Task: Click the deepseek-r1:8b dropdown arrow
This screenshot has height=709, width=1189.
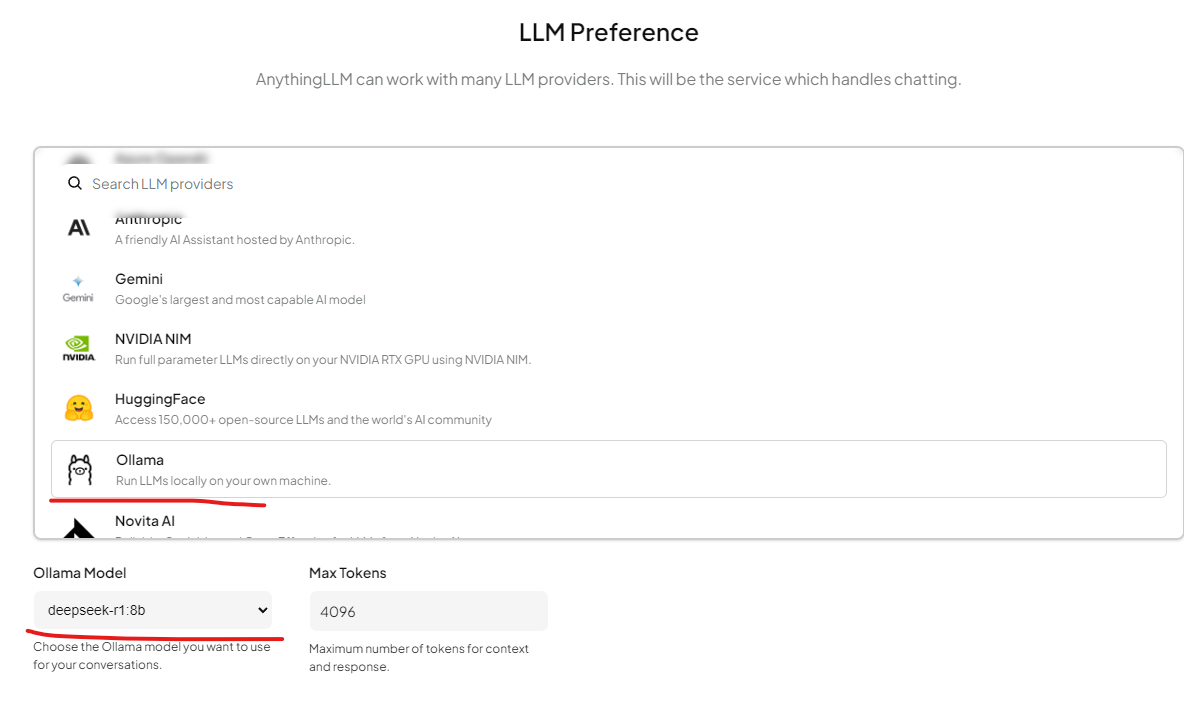Action: click(x=263, y=610)
